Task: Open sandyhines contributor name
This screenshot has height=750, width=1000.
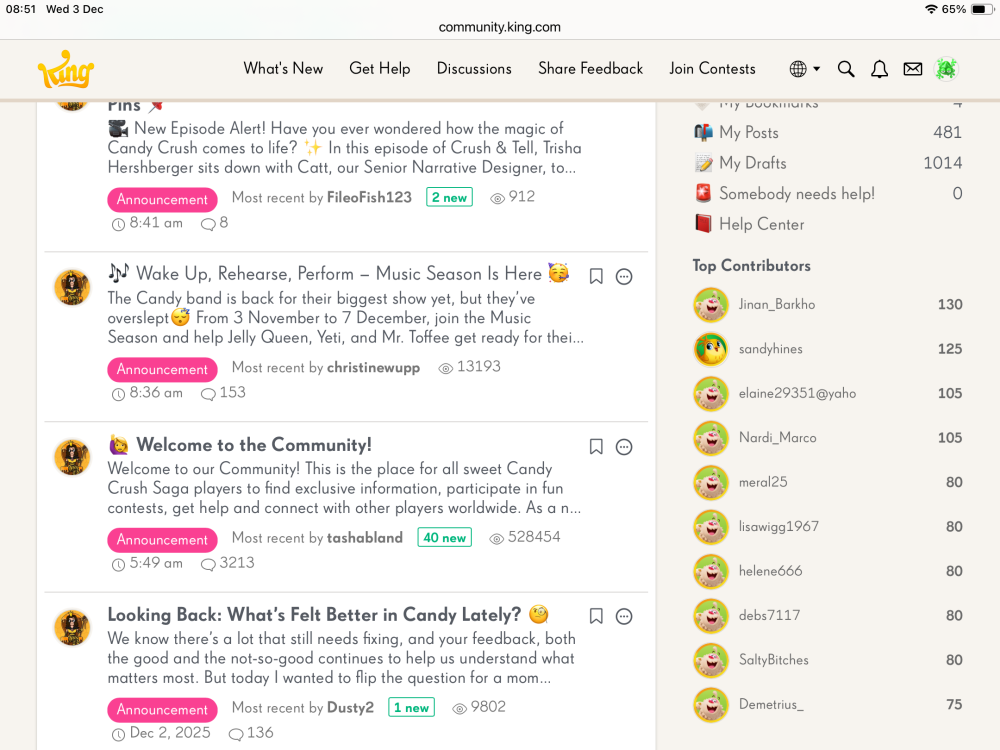Action: pyautogui.click(x=770, y=349)
